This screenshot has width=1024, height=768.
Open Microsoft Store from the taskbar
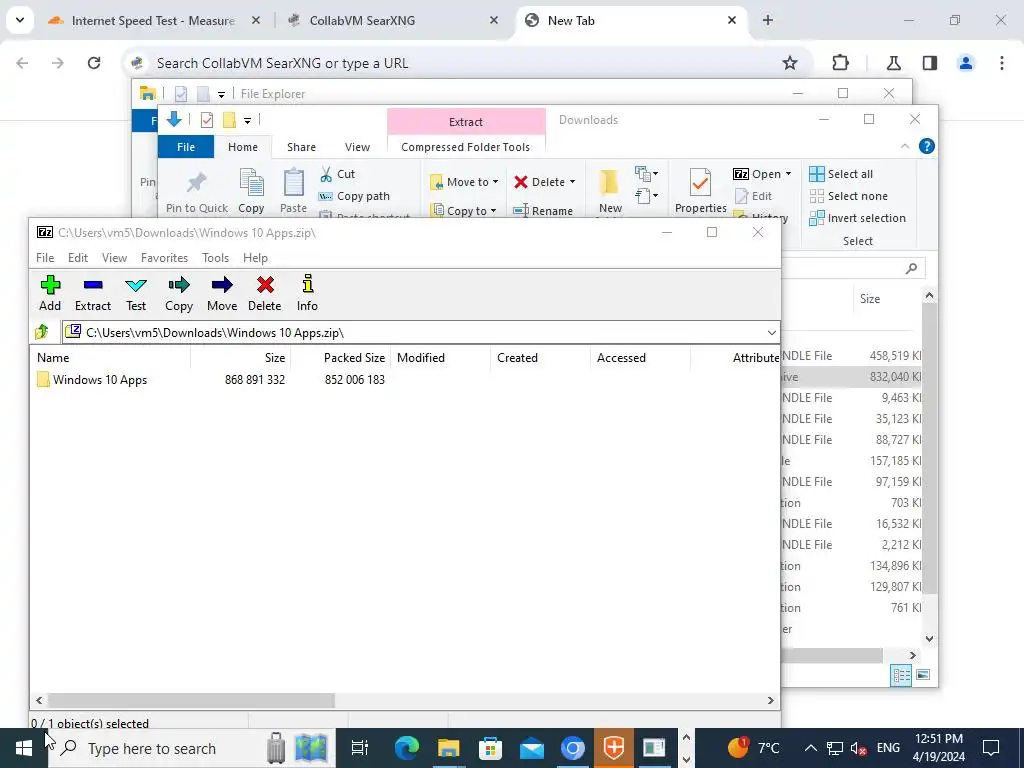coord(490,748)
